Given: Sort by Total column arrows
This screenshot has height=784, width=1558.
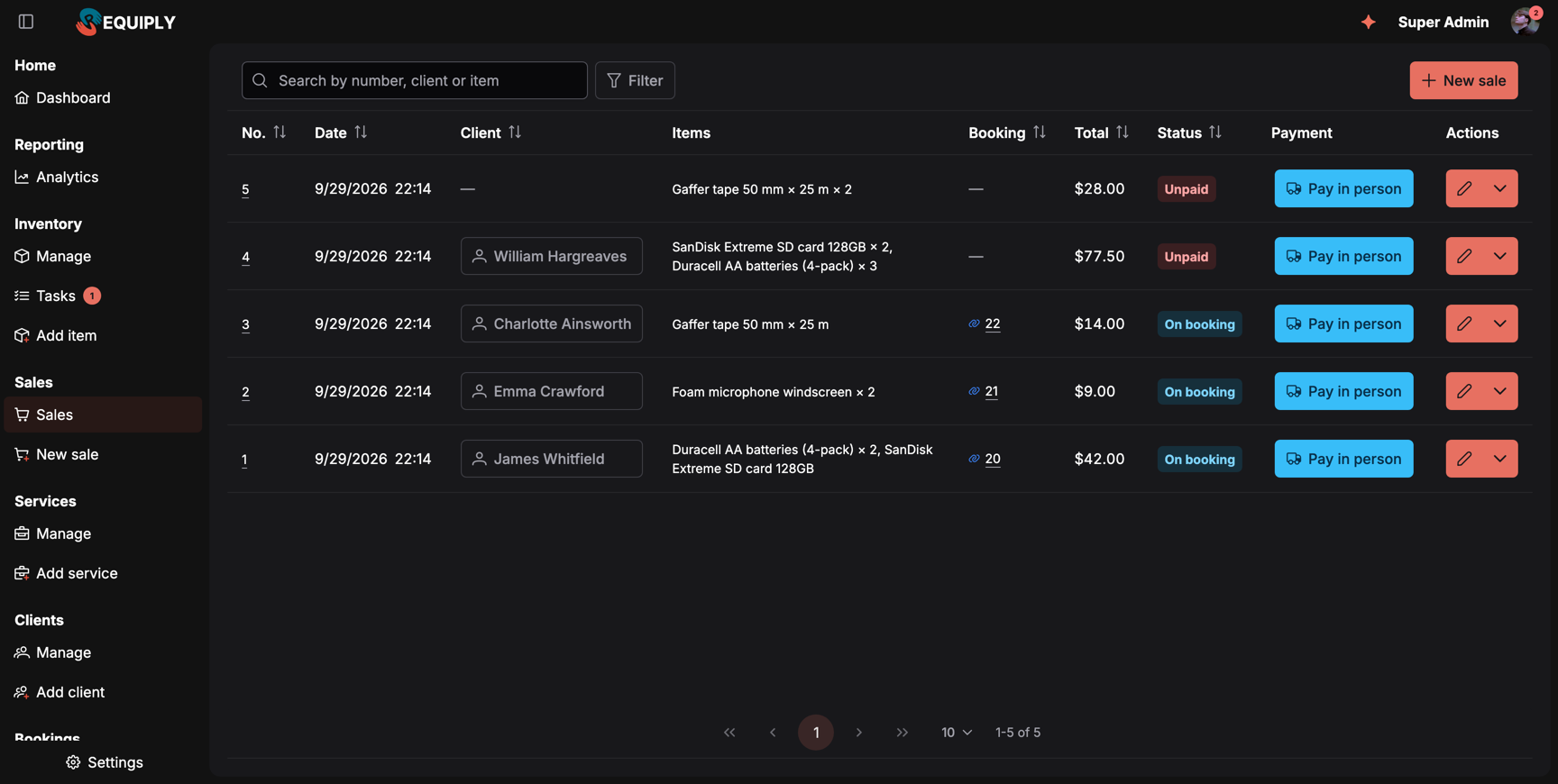Looking at the screenshot, I should click(x=1123, y=132).
